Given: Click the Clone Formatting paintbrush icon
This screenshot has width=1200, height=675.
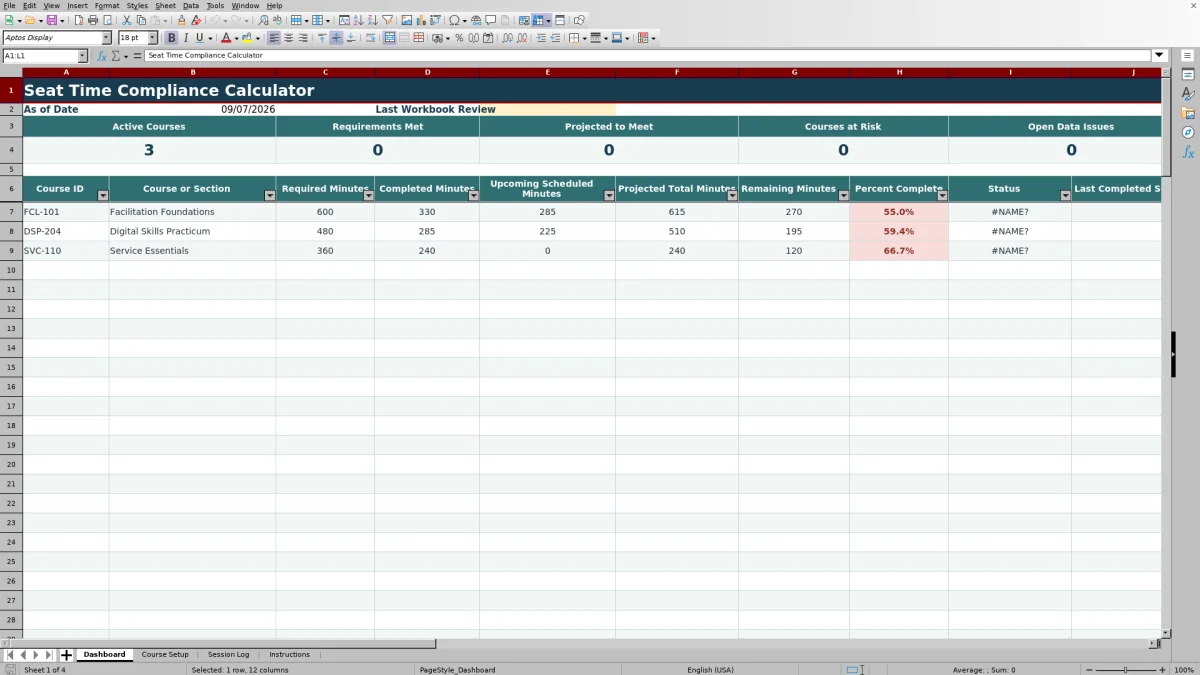Looking at the screenshot, I should point(181,20).
